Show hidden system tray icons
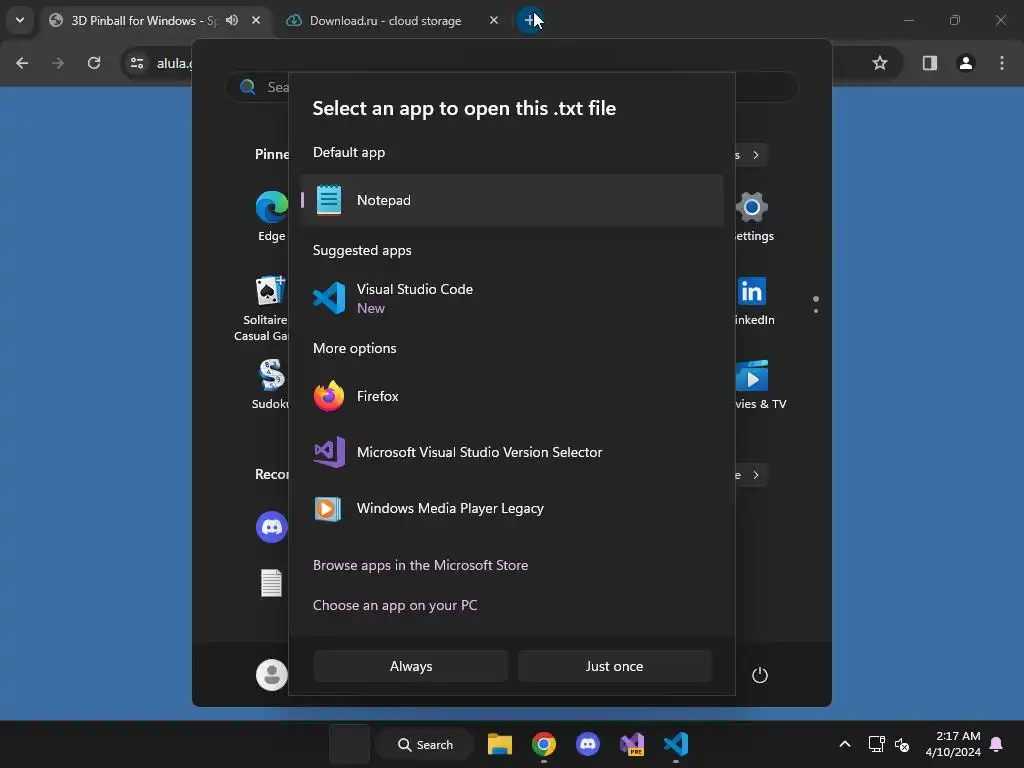 tap(844, 744)
